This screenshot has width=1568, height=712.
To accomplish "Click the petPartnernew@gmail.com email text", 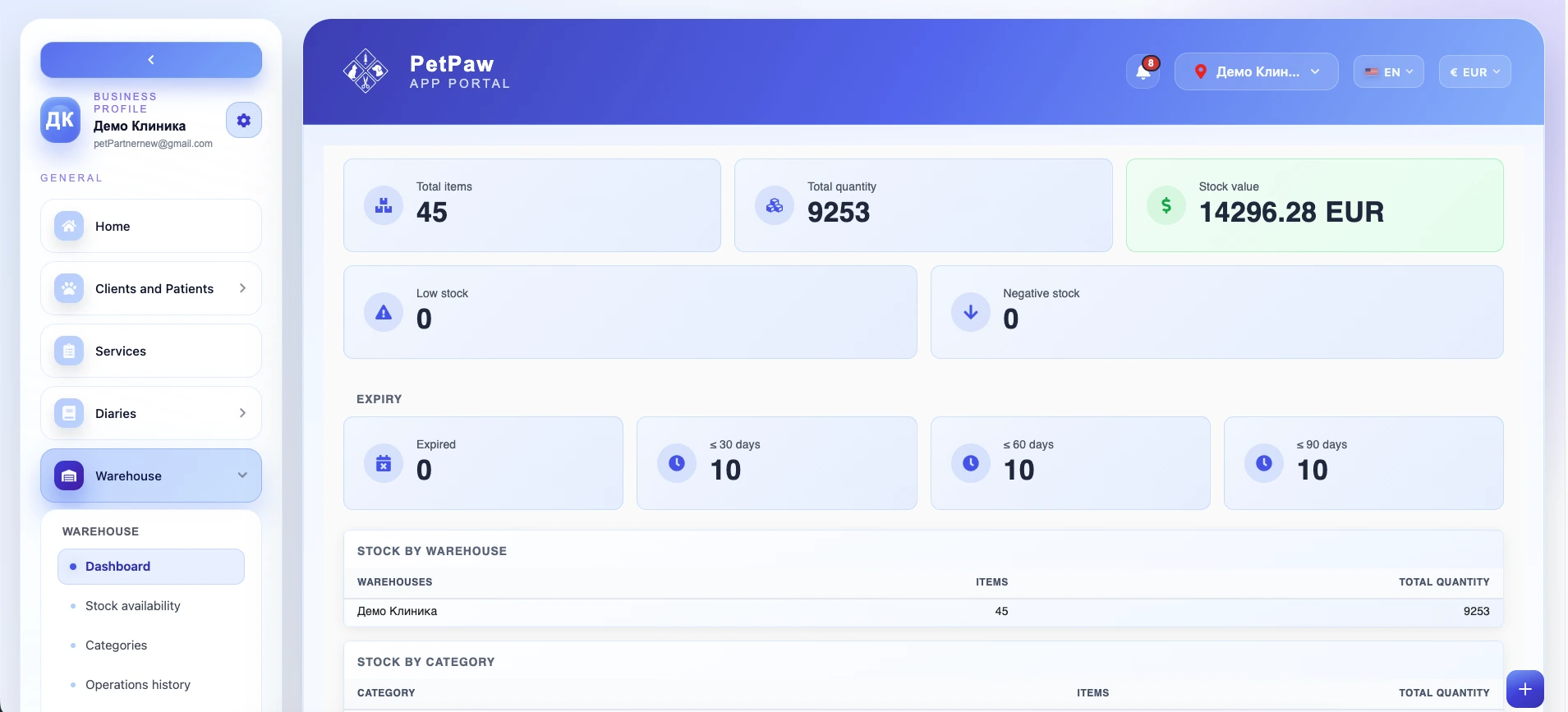I will click(153, 144).
